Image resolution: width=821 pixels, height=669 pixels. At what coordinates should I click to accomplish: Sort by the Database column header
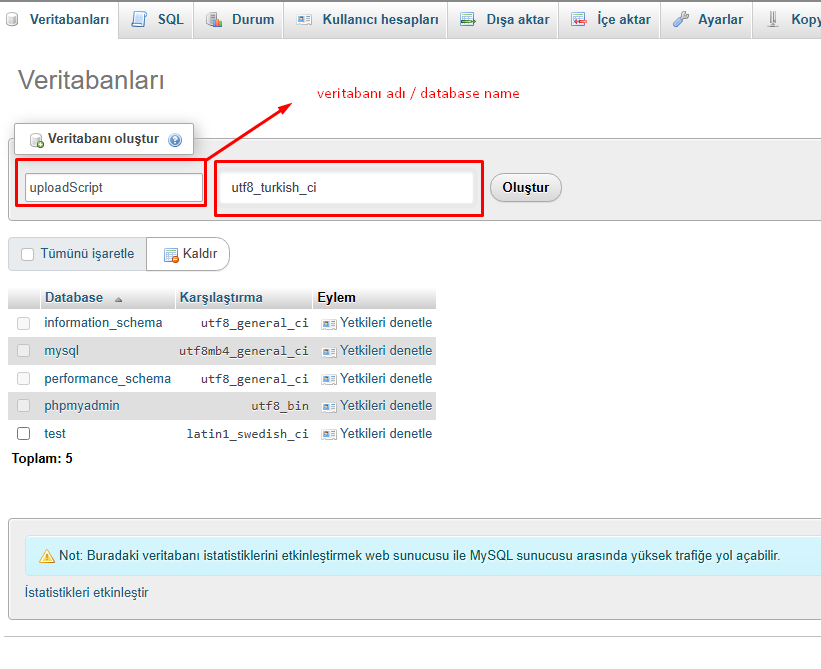click(x=74, y=297)
